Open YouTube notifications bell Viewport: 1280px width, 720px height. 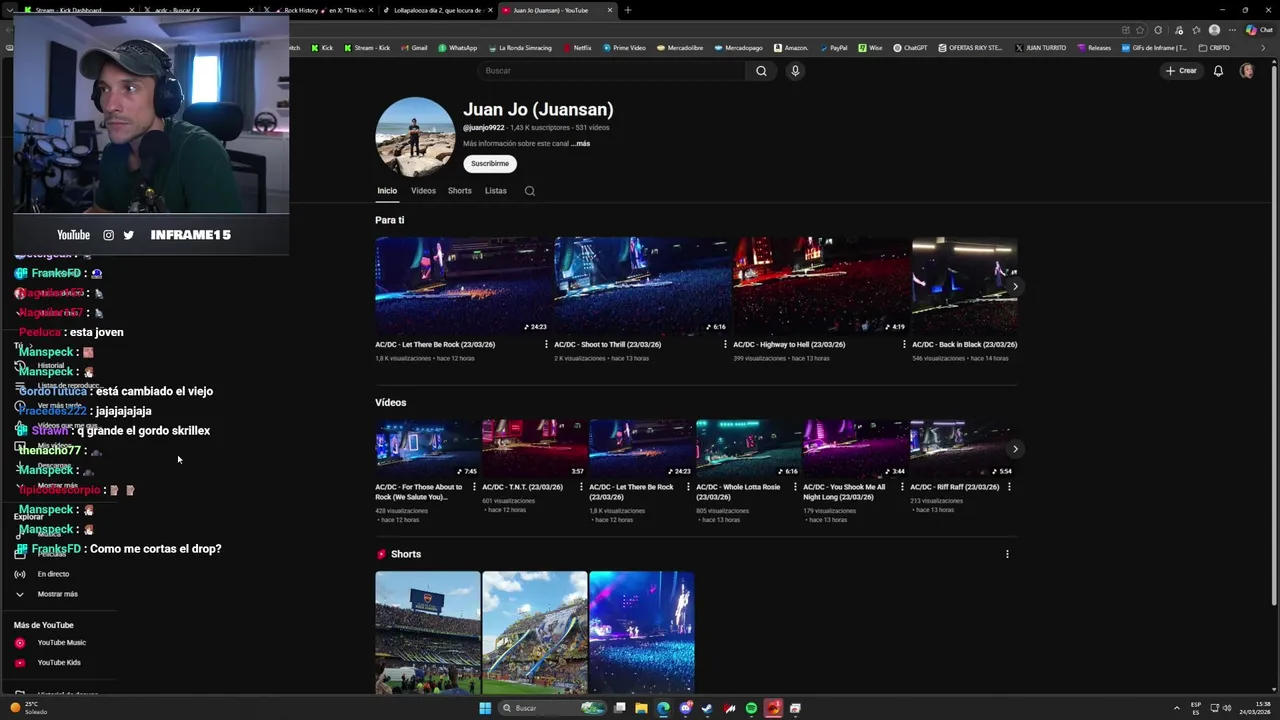(x=1218, y=71)
